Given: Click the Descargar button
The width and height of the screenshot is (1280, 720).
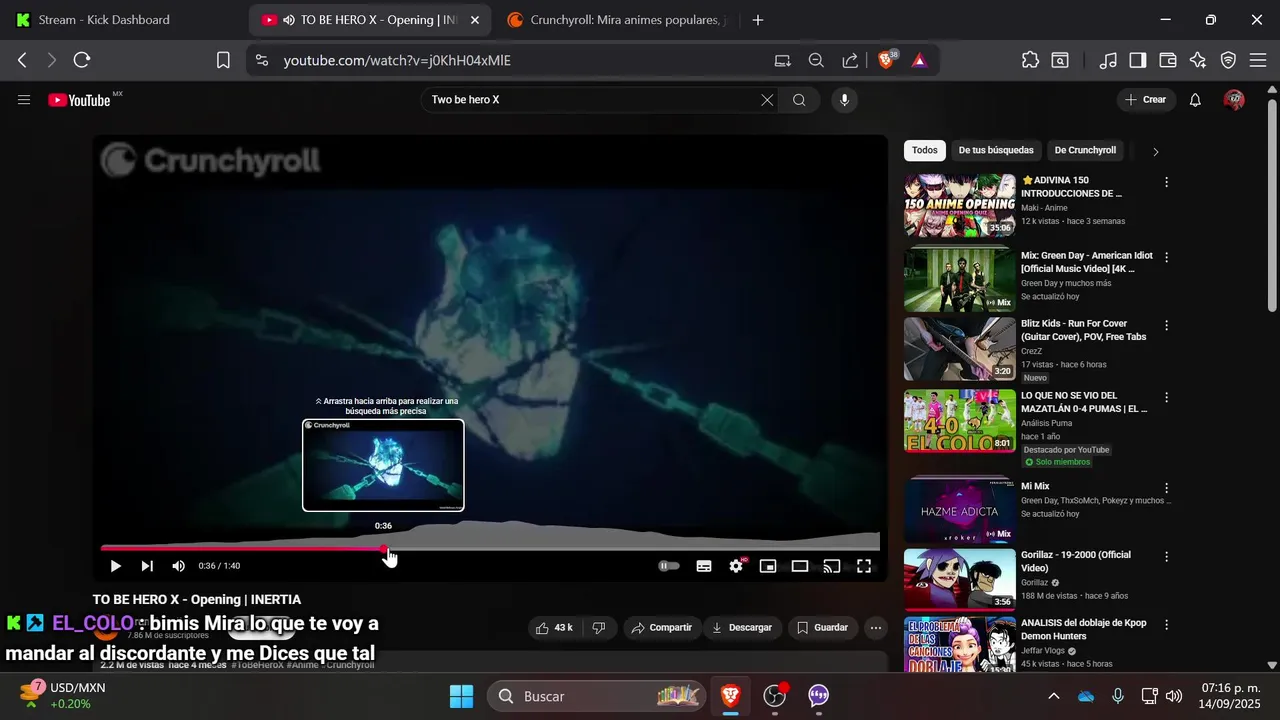Looking at the screenshot, I should tap(741, 628).
